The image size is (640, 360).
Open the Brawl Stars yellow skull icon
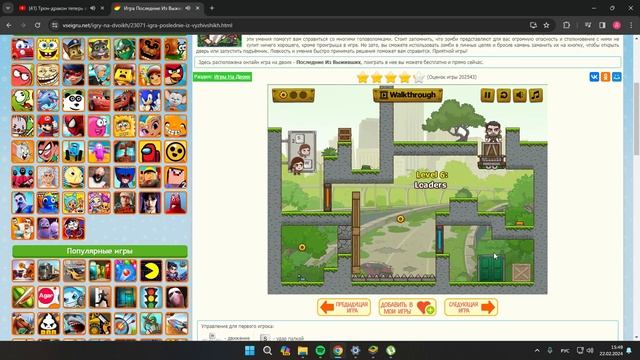click(176, 151)
